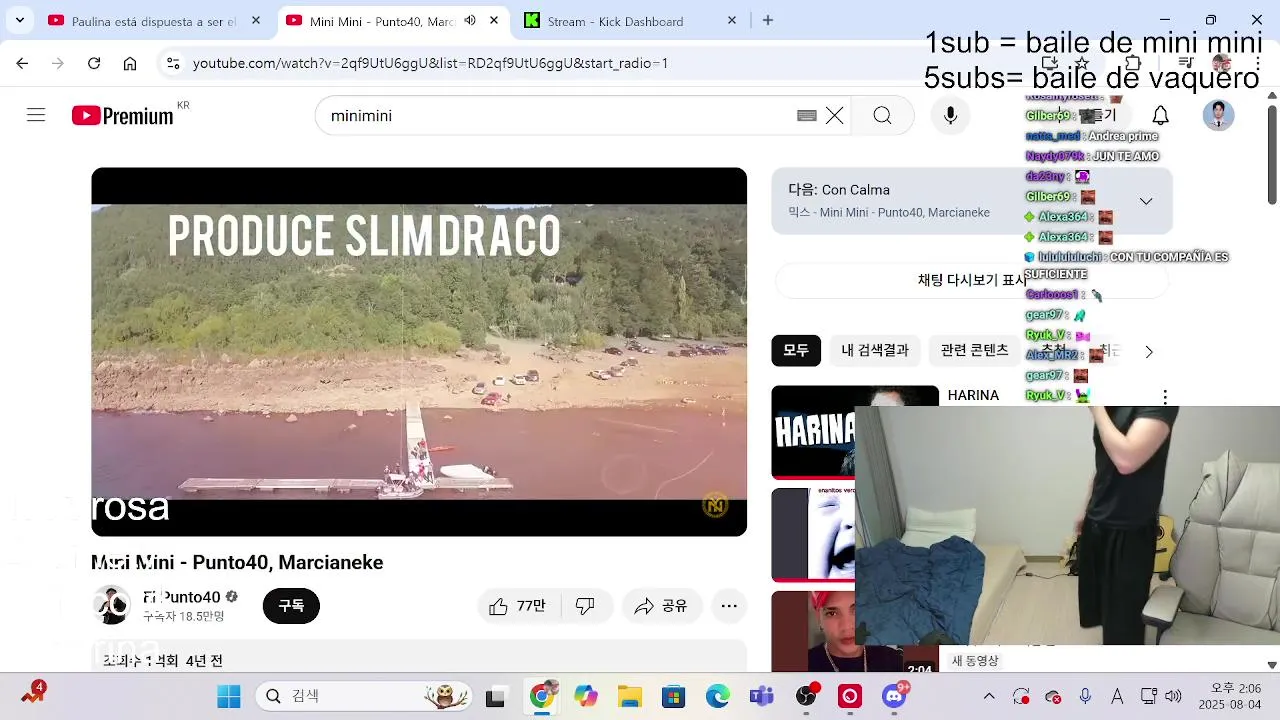Image resolution: width=1280 pixels, height=720 pixels.
Task: Close the Paulina está dispuesta tab
Action: pos(256,20)
